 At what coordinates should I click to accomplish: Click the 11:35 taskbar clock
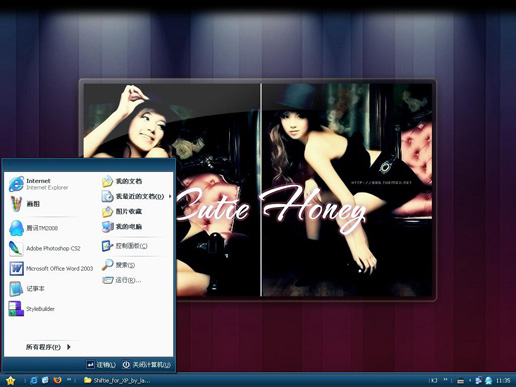point(503,380)
